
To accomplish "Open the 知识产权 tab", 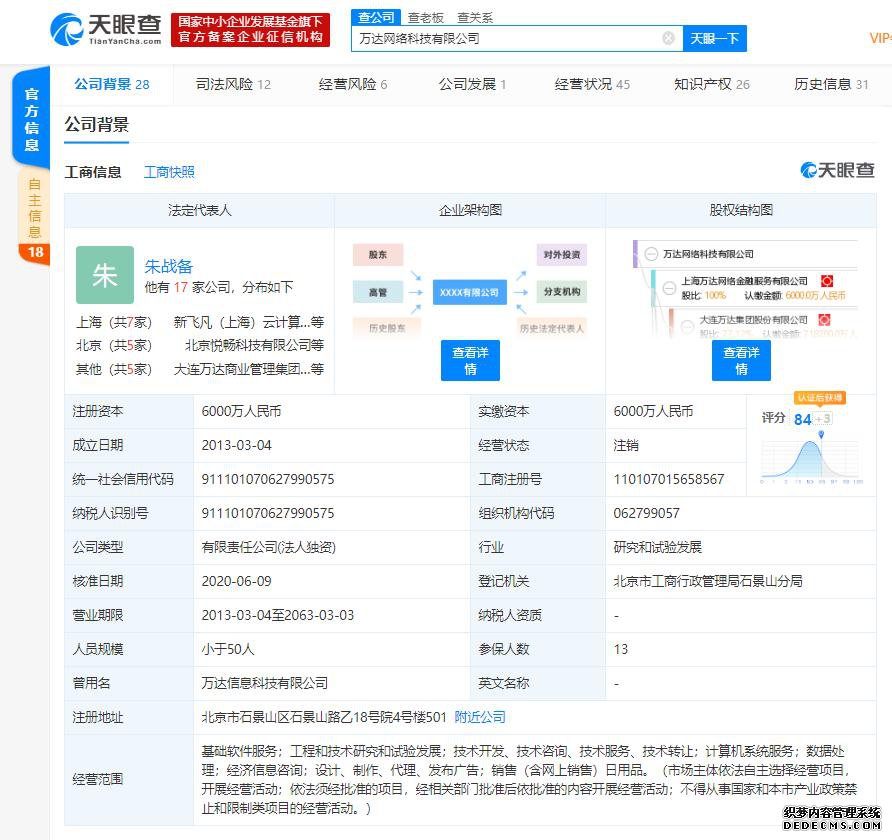I will pyautogui.click(x=711, y=84).
